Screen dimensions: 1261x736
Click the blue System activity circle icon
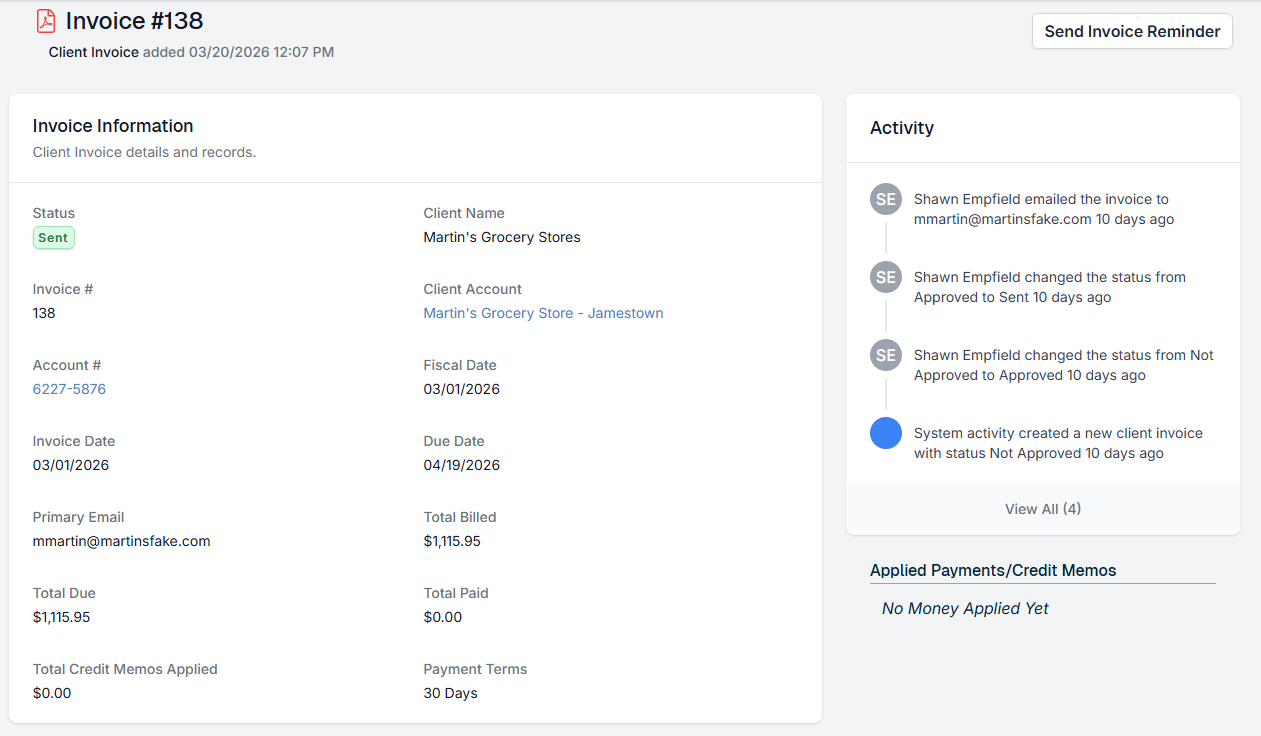coord(886,433)
